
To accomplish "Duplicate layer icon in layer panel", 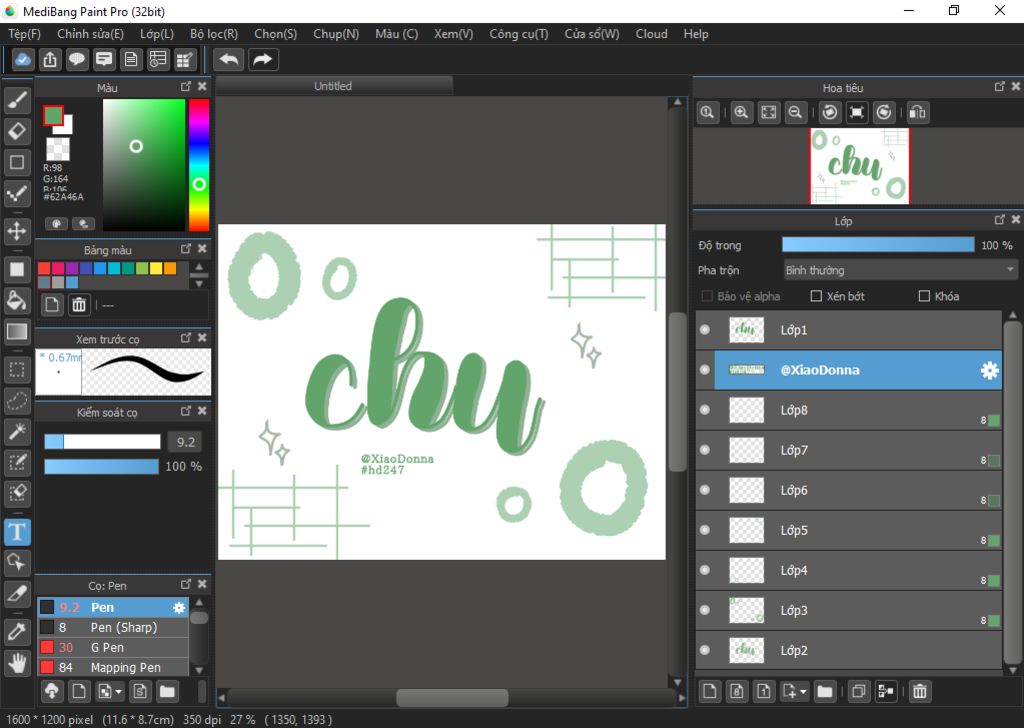I will [x=859, y=691].
